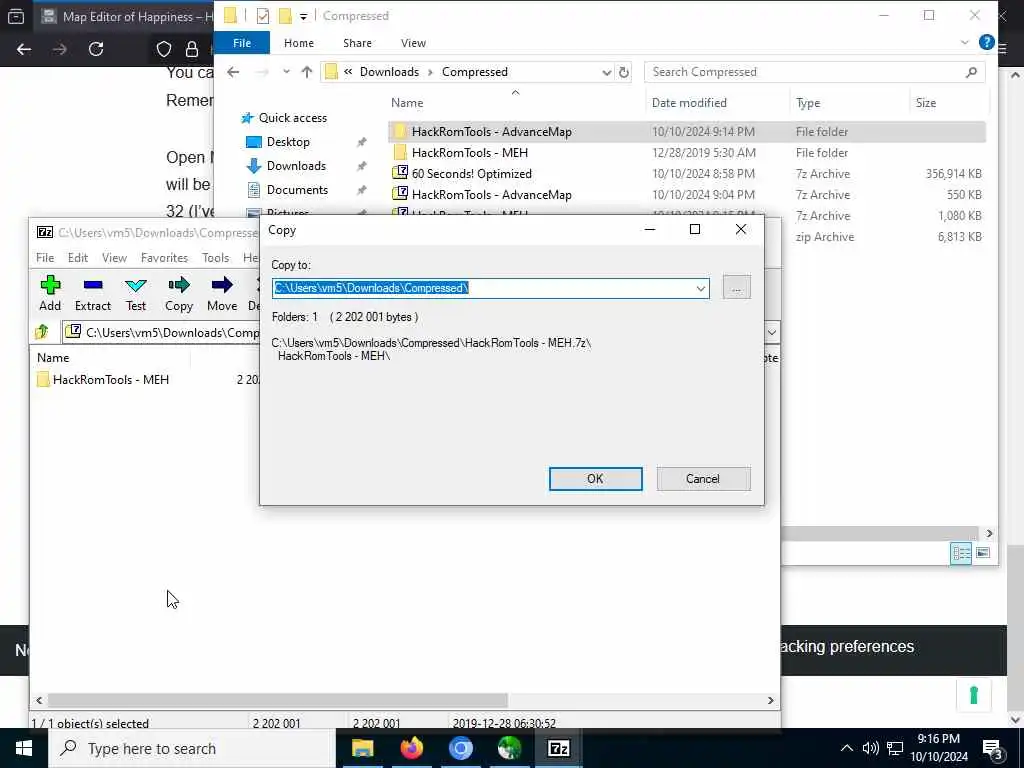Select HackRomTools - AdvanceMap file folder row
Screen dimensions: 1024x768
(687, 131)
